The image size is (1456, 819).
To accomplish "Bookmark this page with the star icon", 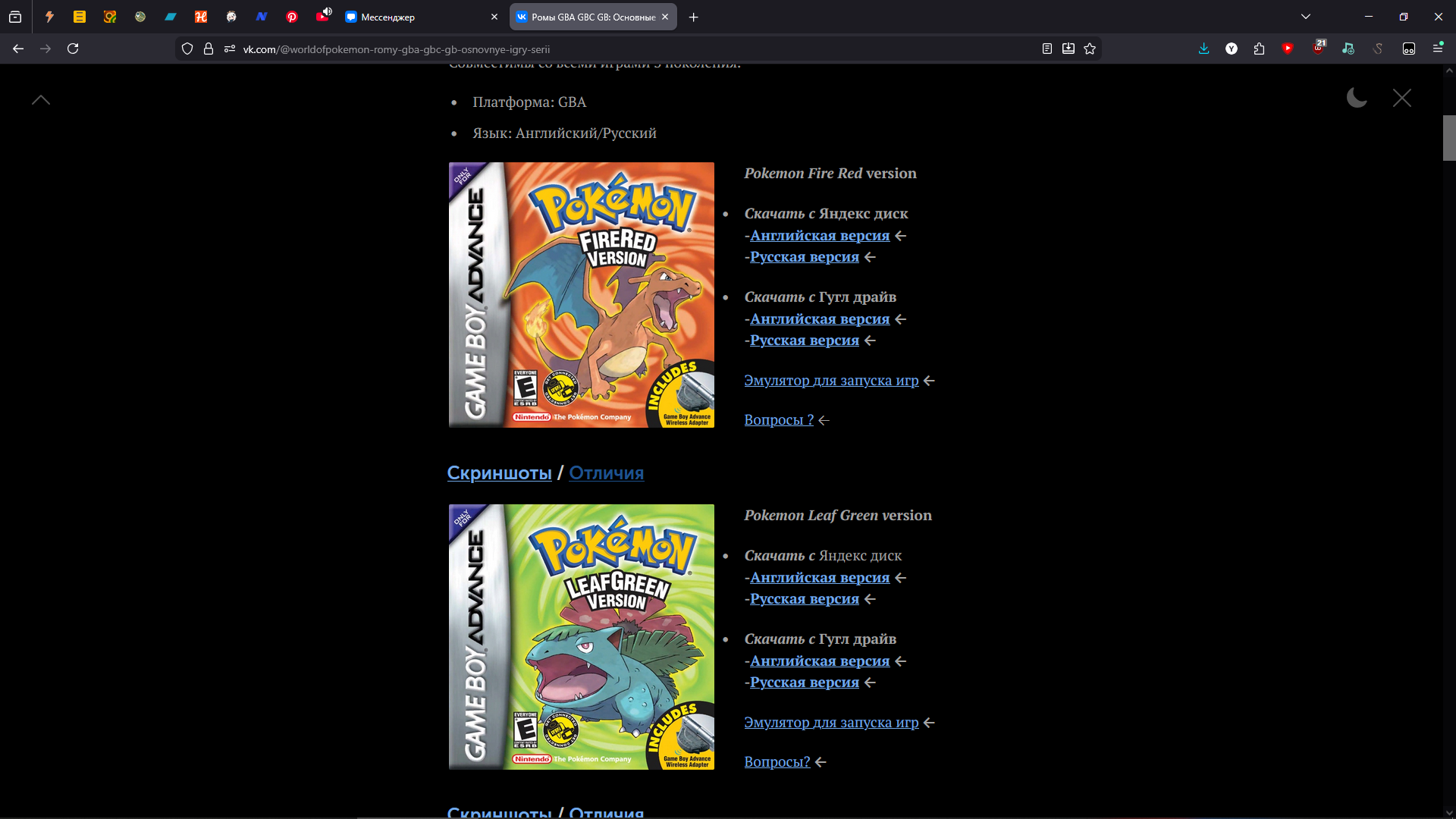I will 1090,49.
